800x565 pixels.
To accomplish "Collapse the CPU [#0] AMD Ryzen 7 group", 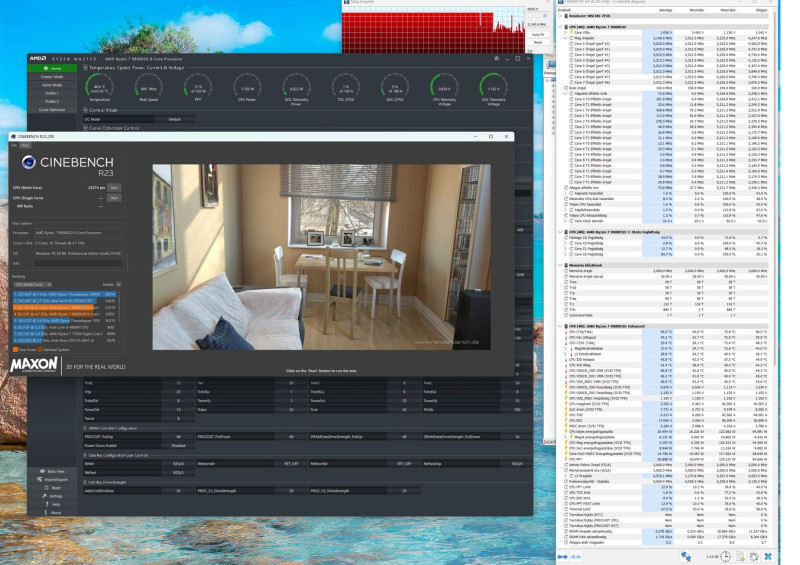I will click(x=561, y=27).
